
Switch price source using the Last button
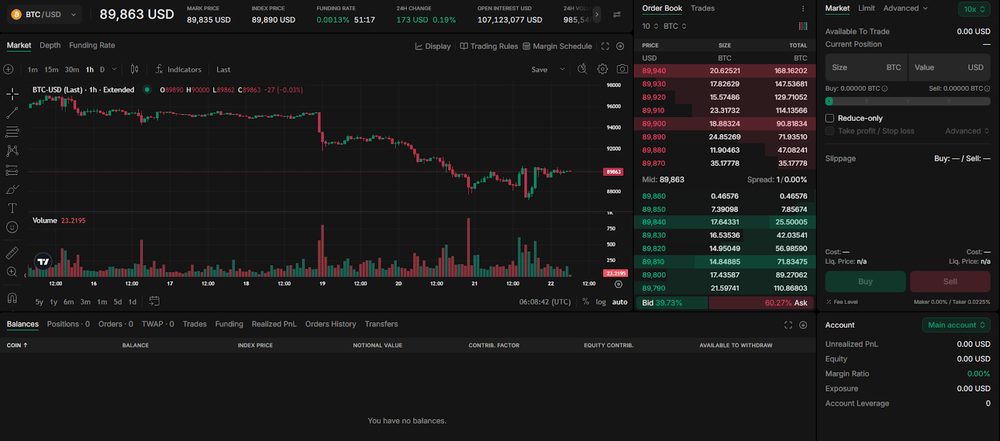point(223,70)
